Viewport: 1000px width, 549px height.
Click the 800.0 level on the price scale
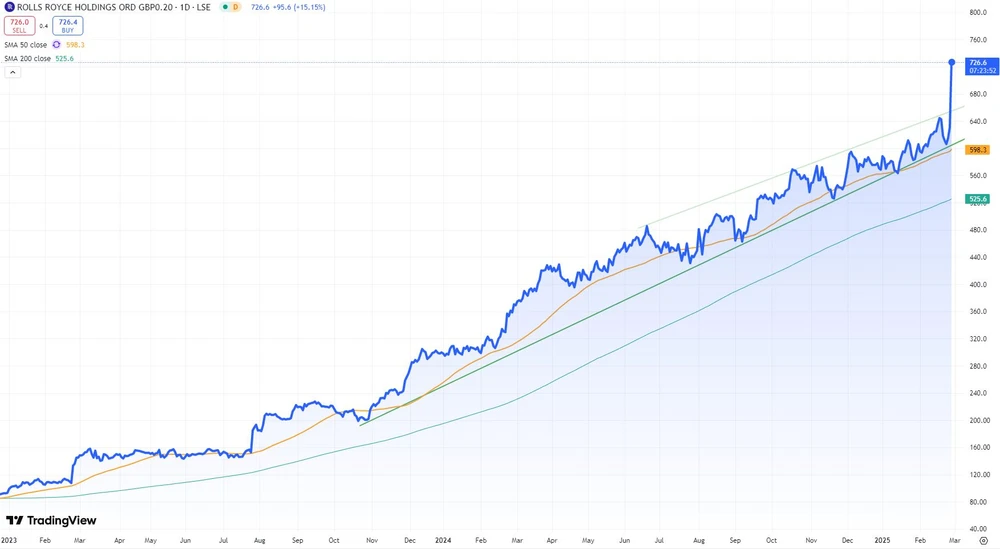point(978,13)
